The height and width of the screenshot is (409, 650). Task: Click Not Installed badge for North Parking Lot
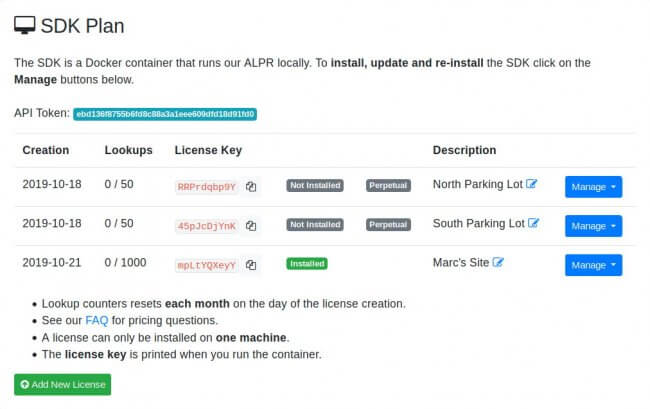315,185
